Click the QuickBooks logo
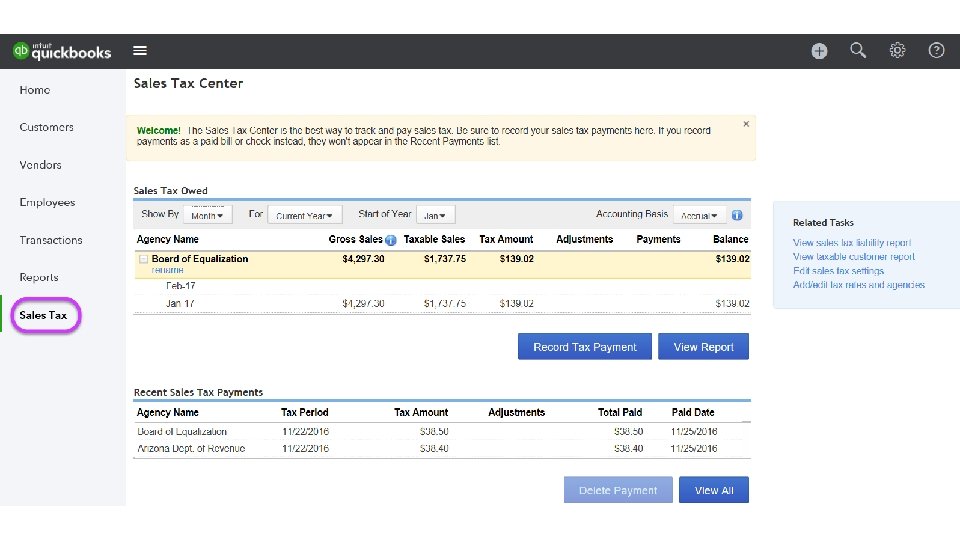This screenshot has width=960, height=540. (62, 51)
